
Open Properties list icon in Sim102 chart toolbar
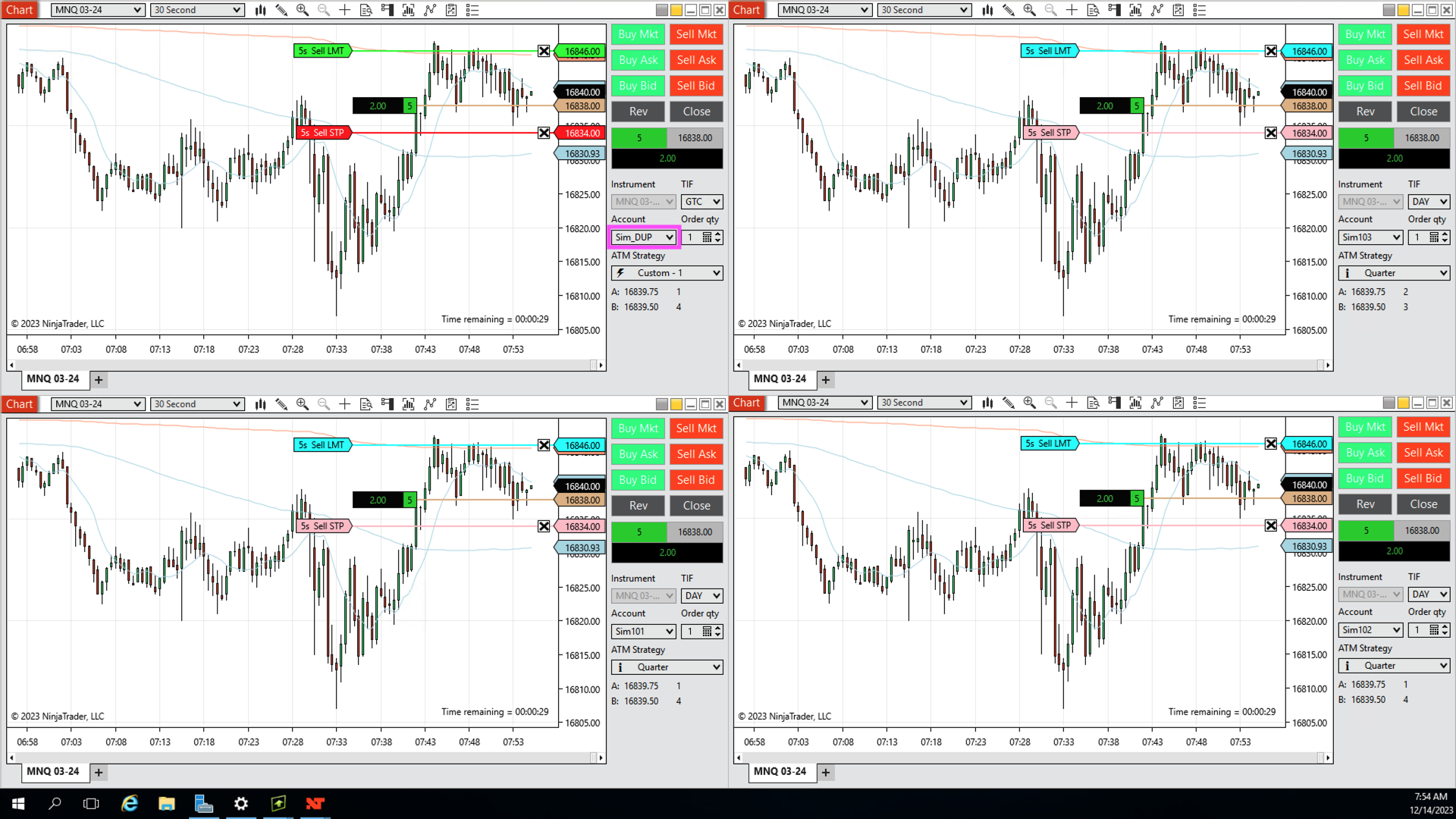(1200, 403)
